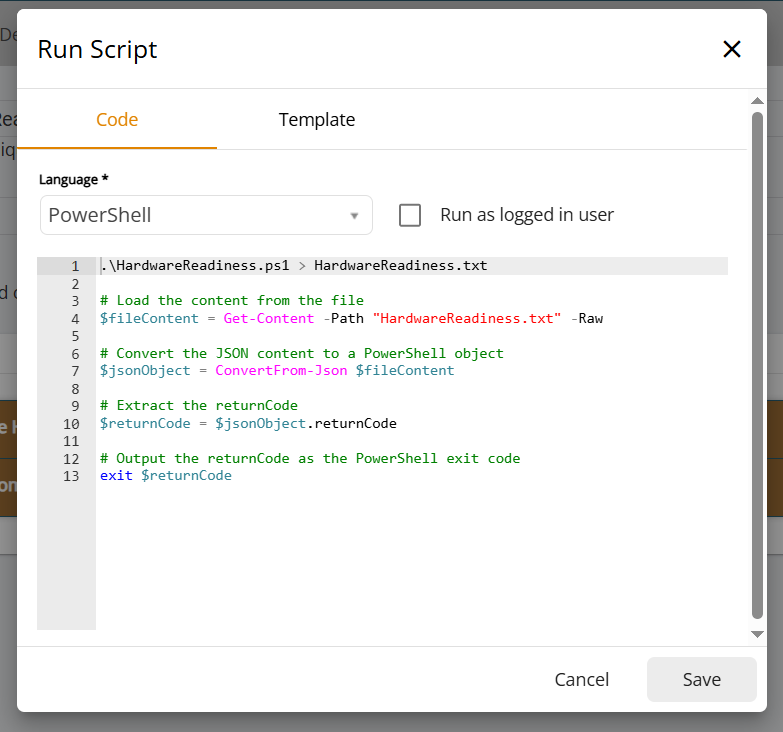Click code line 1 with HardwareReadiness.ps1
783x732 pixels.
tap(294, 266)
